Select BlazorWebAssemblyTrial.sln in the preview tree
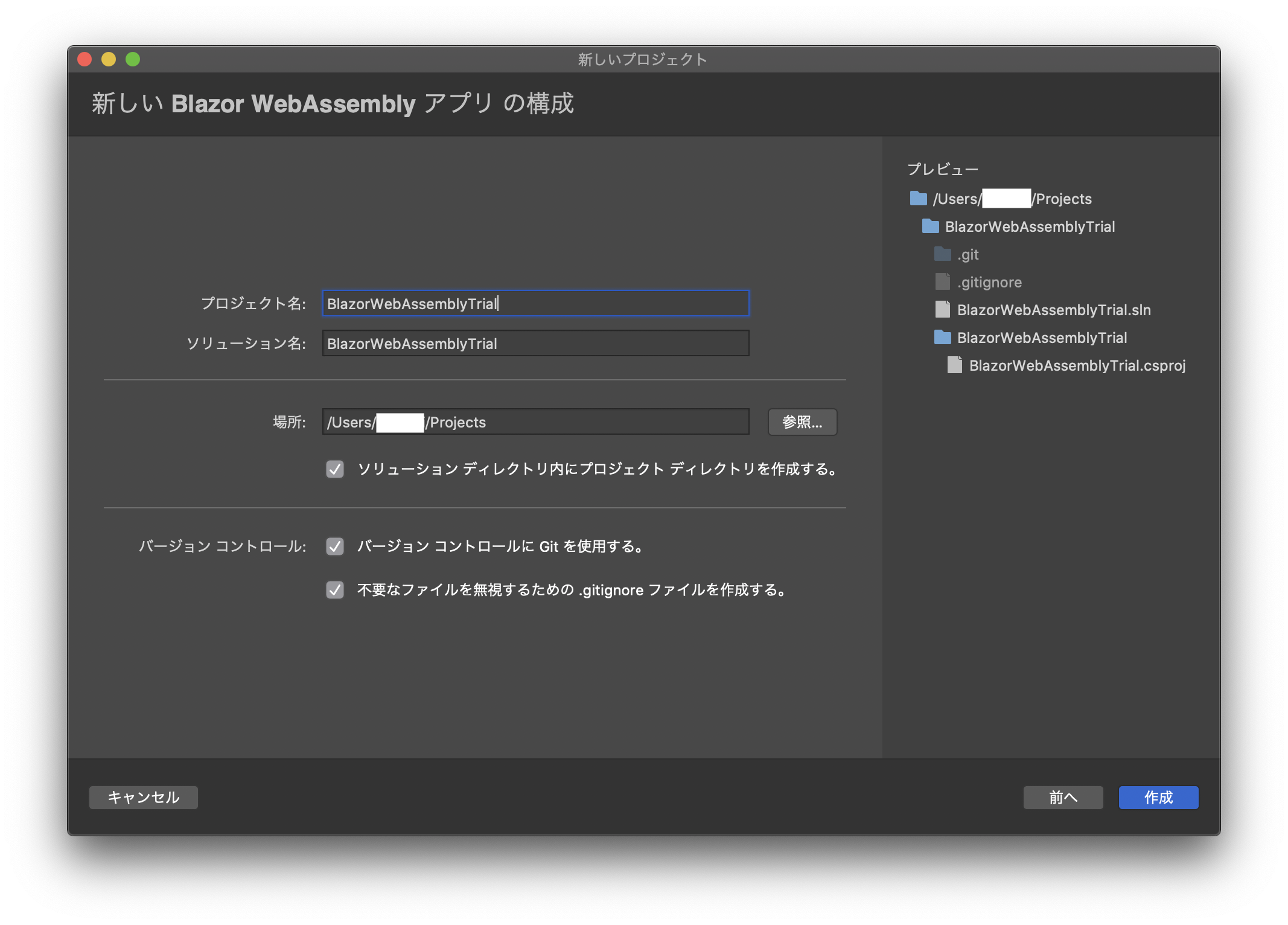Screen dimensions: 1288x925 coord(1053,310)
